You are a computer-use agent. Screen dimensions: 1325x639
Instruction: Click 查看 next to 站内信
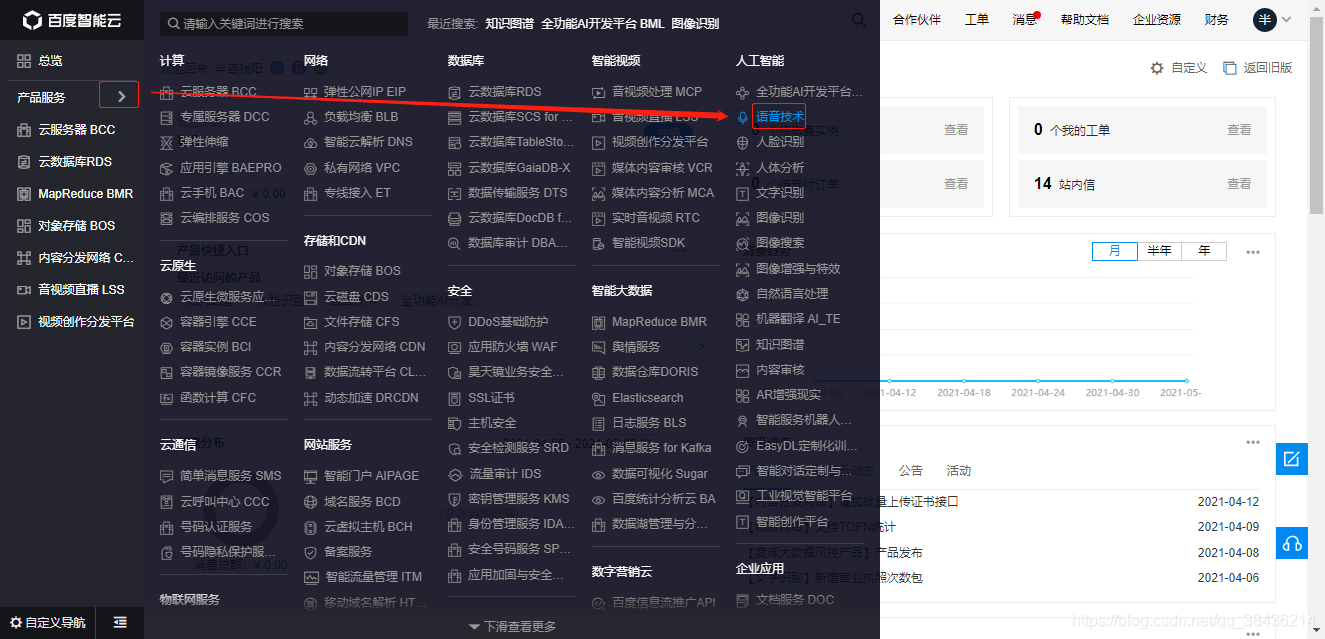tap(1239, 184)
